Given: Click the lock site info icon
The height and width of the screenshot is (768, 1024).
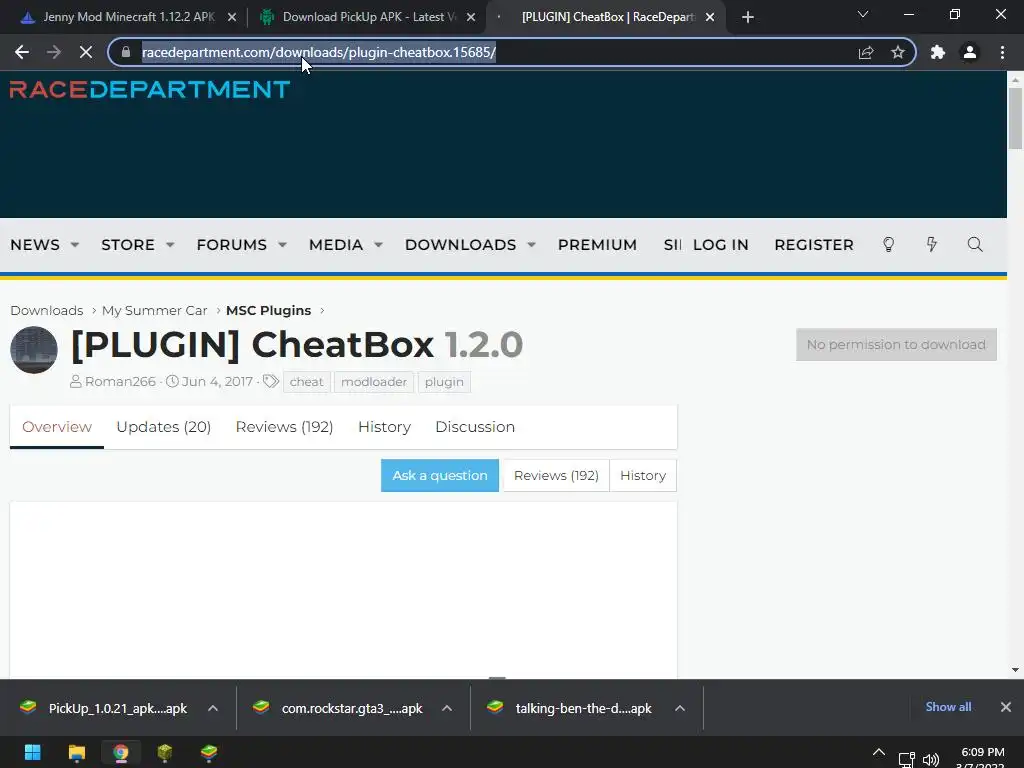Looking at the screenshot, I should 126,52.
